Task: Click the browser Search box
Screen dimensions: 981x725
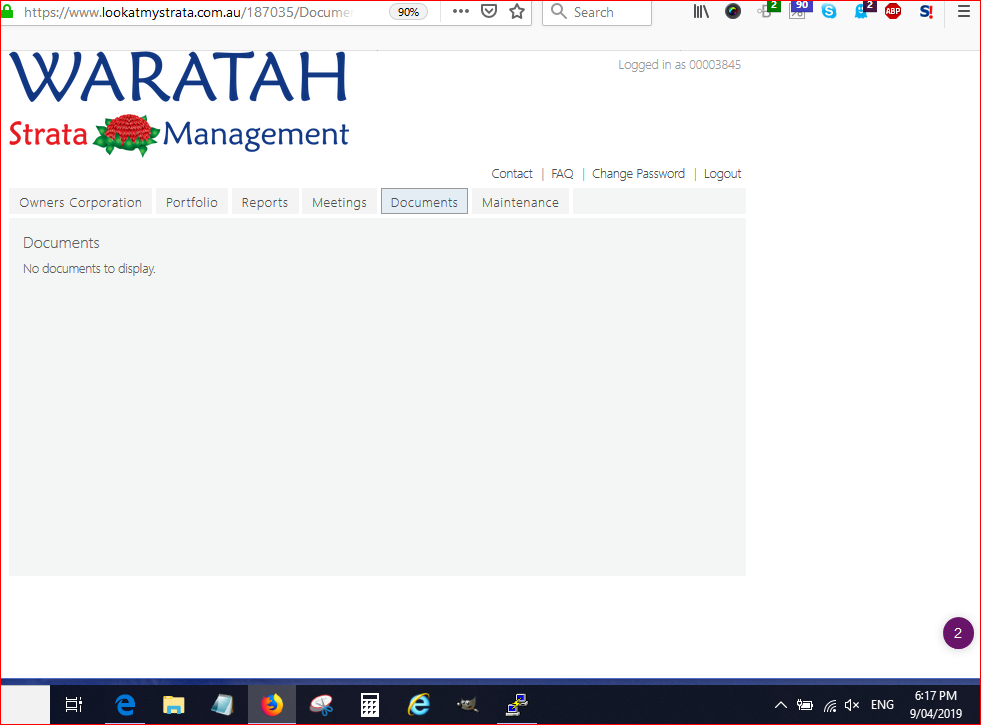Action: (597, 12)
